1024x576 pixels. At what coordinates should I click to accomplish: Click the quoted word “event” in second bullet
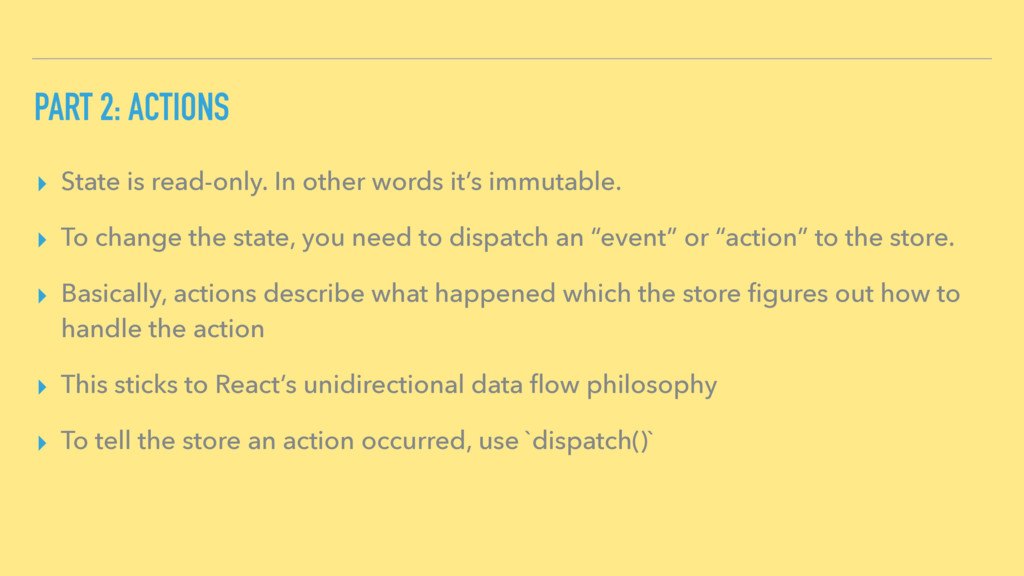tap(633, 238)
